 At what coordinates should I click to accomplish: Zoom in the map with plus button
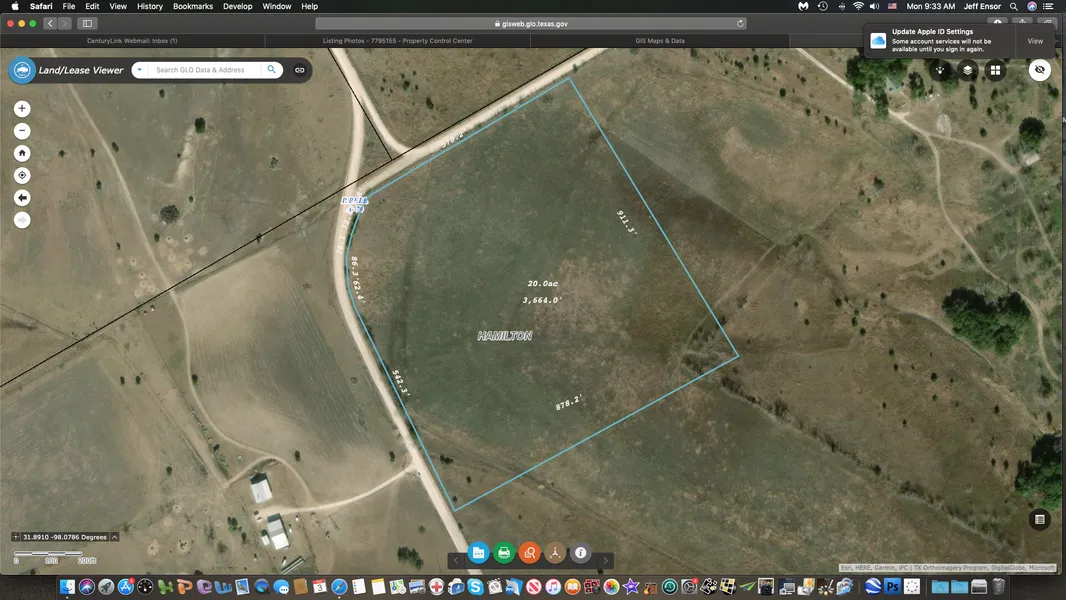22,109
